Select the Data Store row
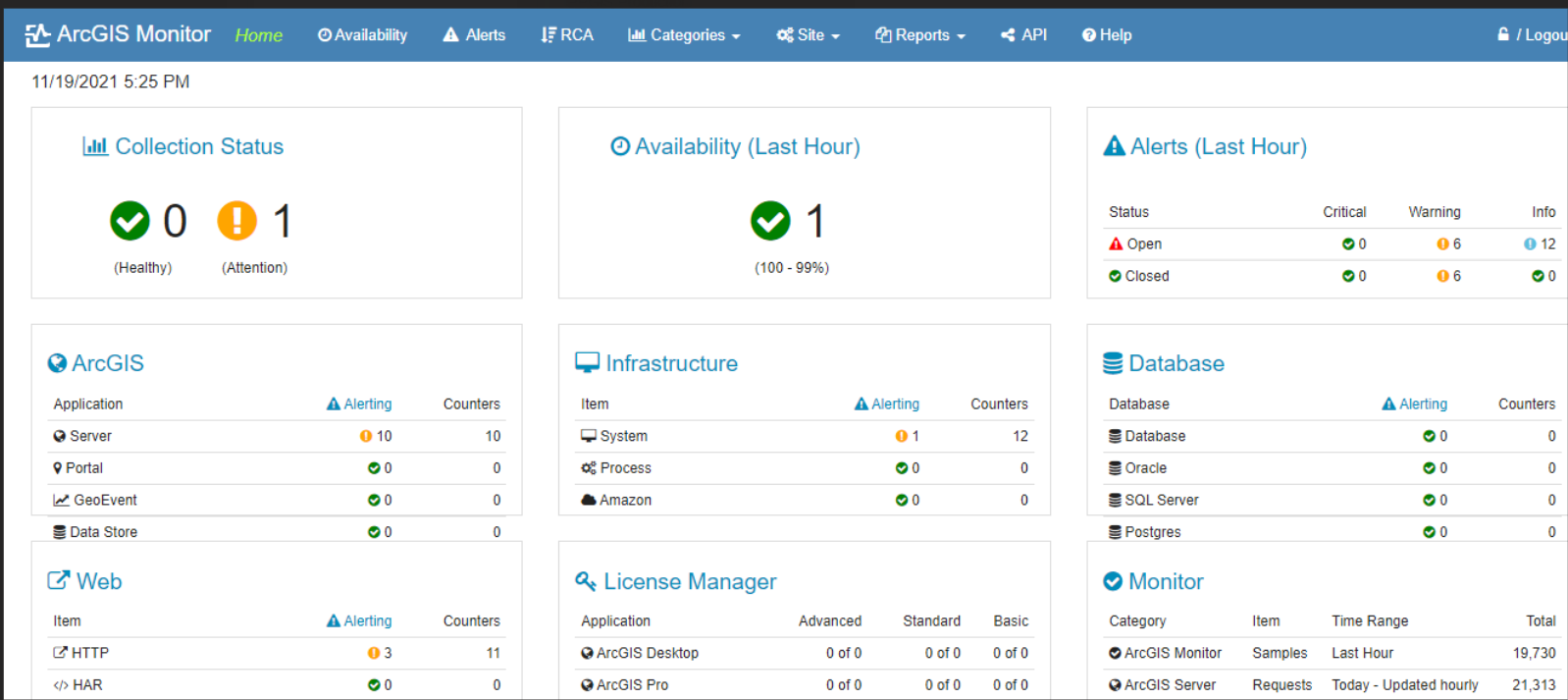The width and height of the screenshot is (1568, 700). 277,532
